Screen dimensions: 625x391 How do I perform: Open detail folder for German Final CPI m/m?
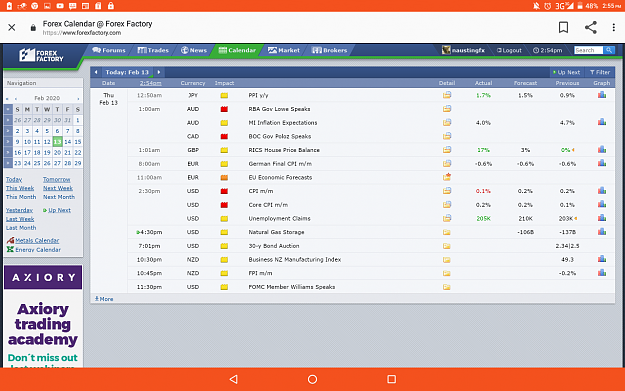[x=446, y=163]
